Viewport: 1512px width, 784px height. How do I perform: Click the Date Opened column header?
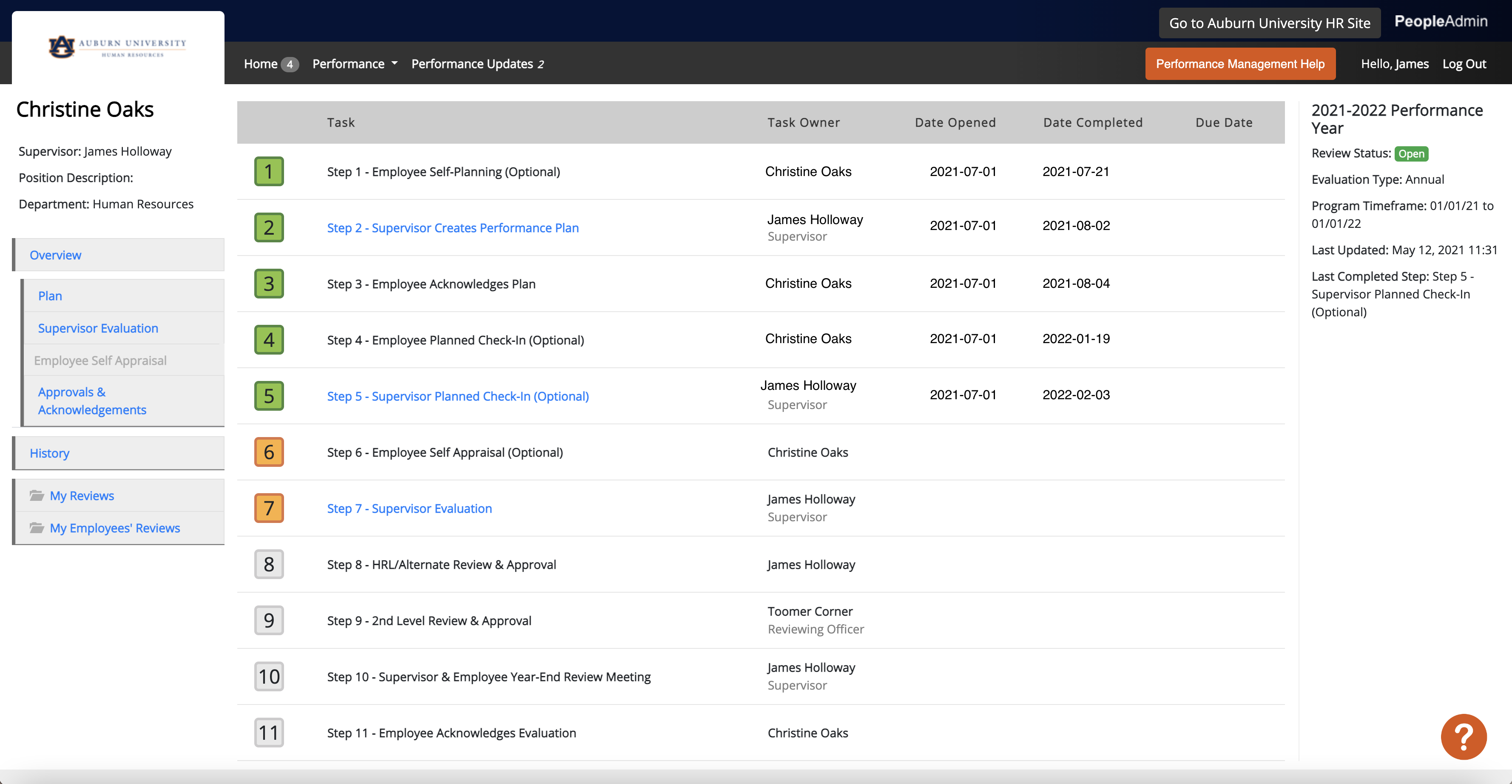coord(955,122)
